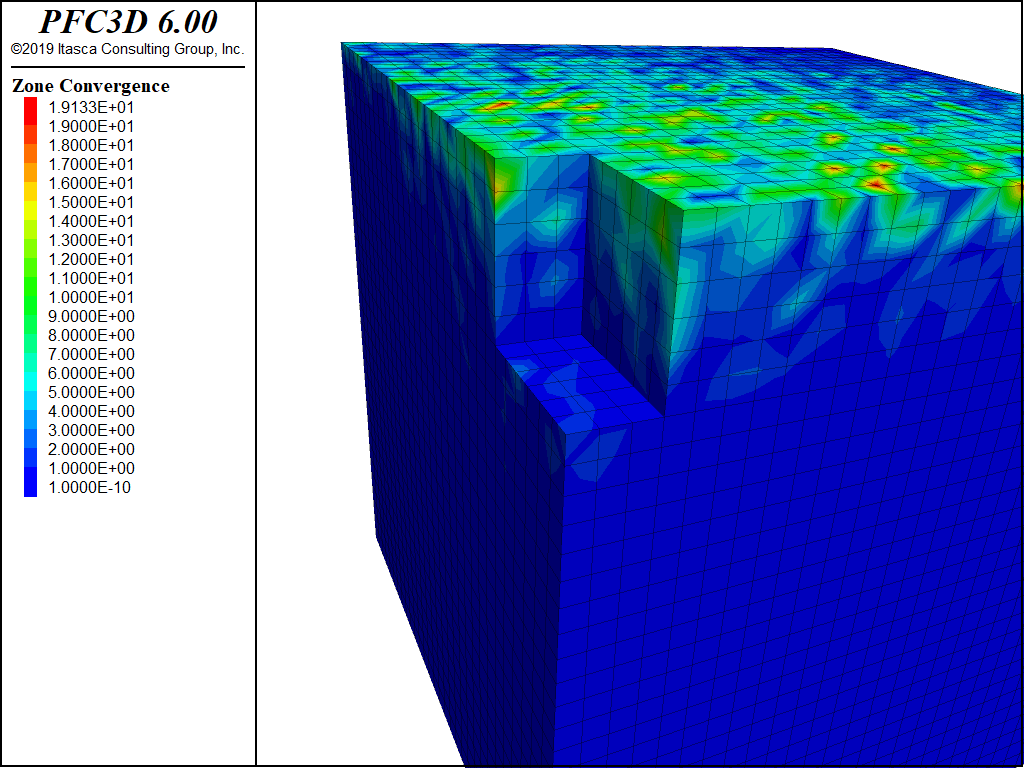Click the 8.0000E+00 legend value
This screenshot has width=1024, height=768.
[x=91, y=335]
